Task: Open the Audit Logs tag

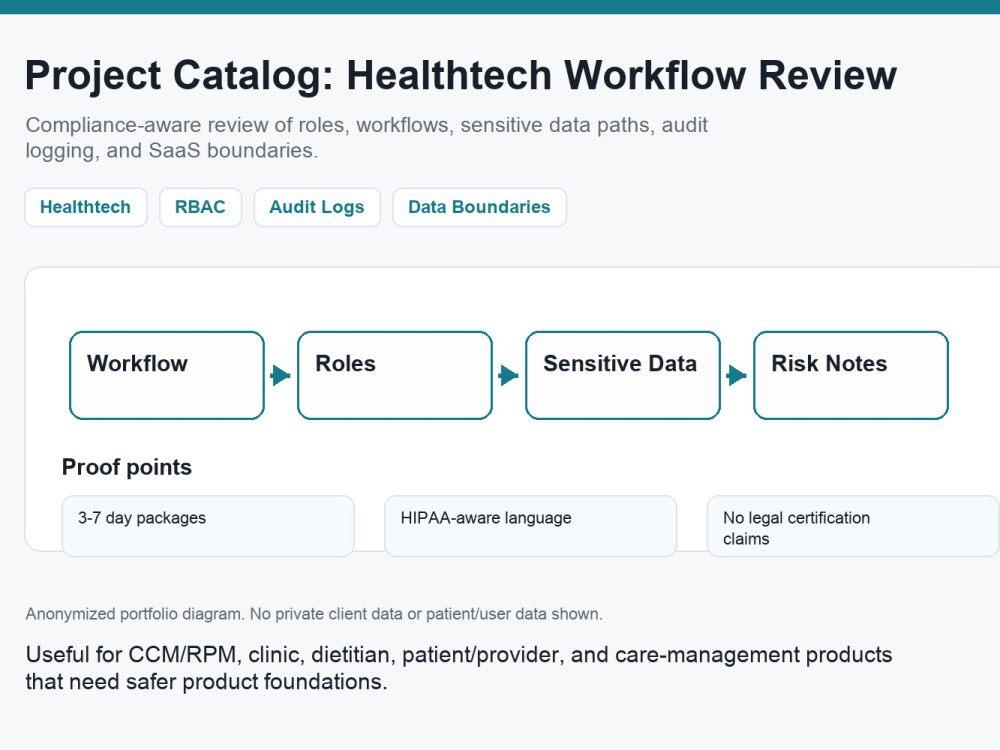Action: pos(317,207)
